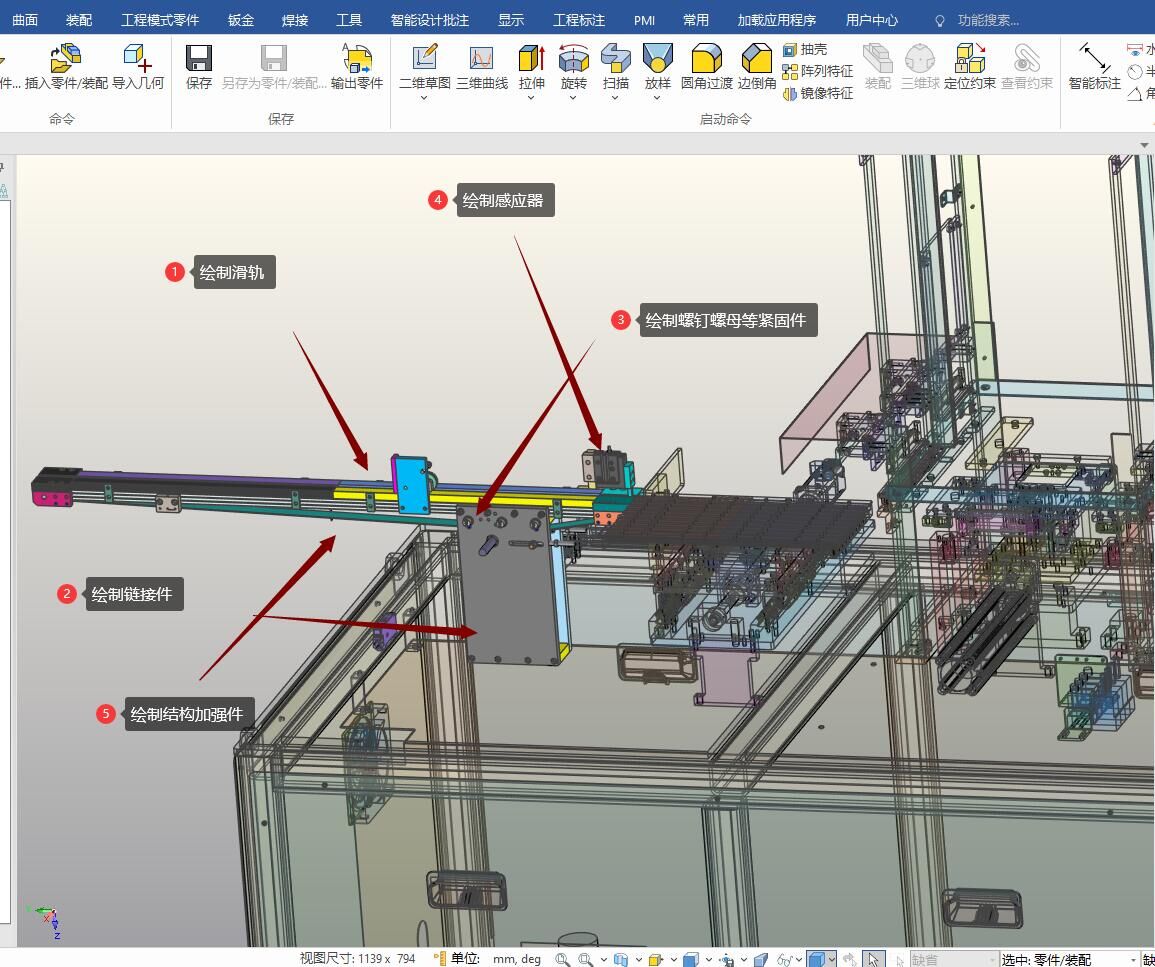Click the 镜像特征 mirror feature button
1155x967 pixels.
(818, 93)
